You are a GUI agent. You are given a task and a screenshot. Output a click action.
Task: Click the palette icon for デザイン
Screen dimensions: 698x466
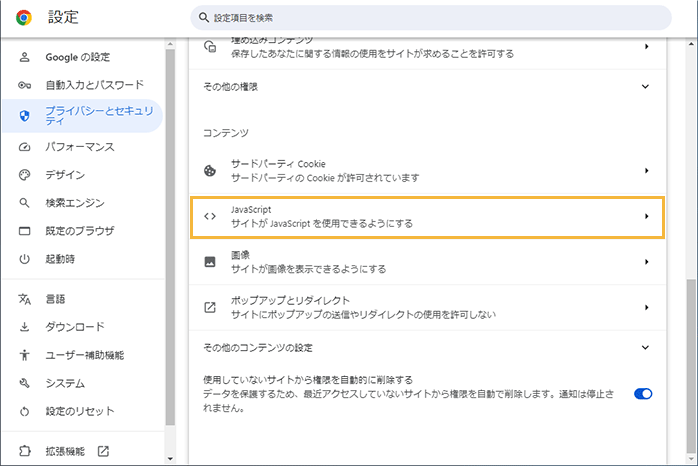tap(24, 175)
